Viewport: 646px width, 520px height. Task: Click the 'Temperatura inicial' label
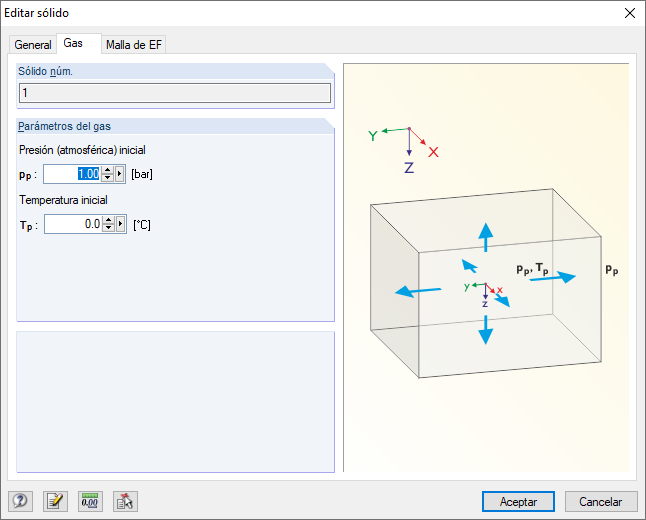(x=63, y=200)
